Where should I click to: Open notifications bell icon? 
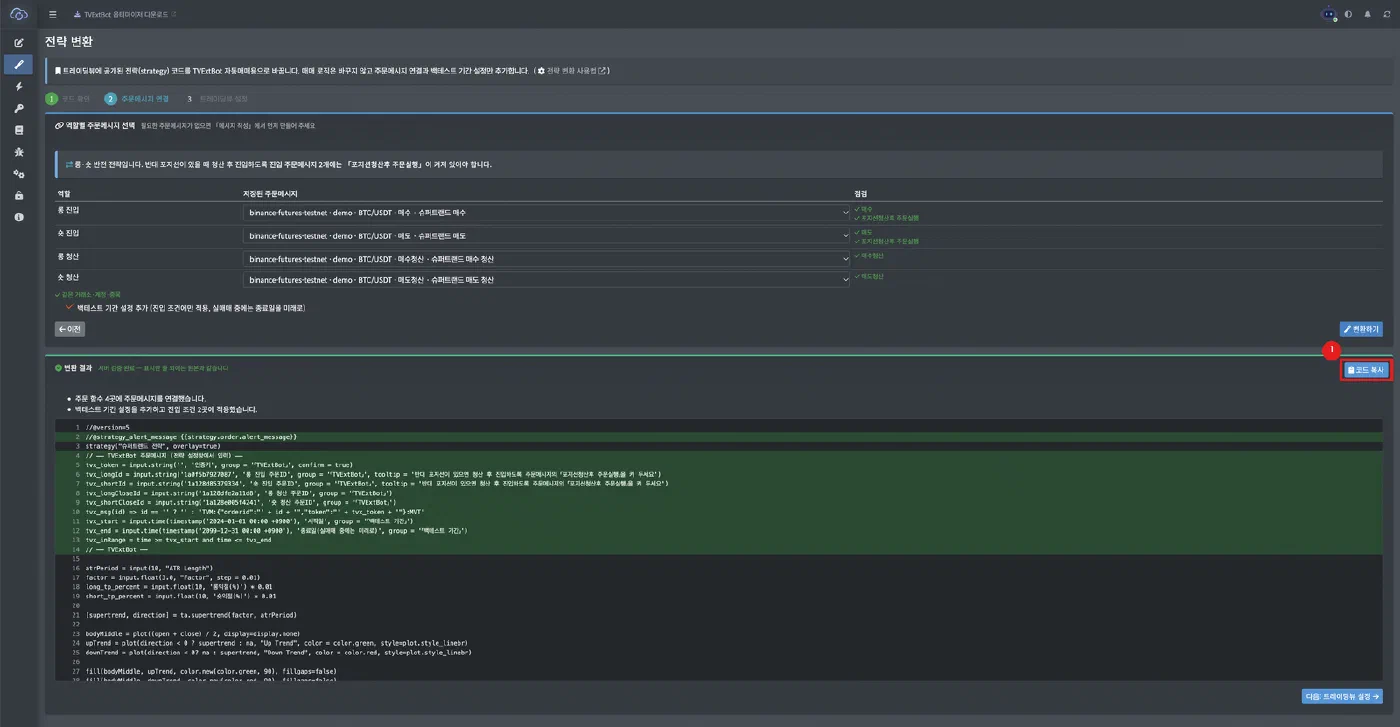tap(1367, 14)
